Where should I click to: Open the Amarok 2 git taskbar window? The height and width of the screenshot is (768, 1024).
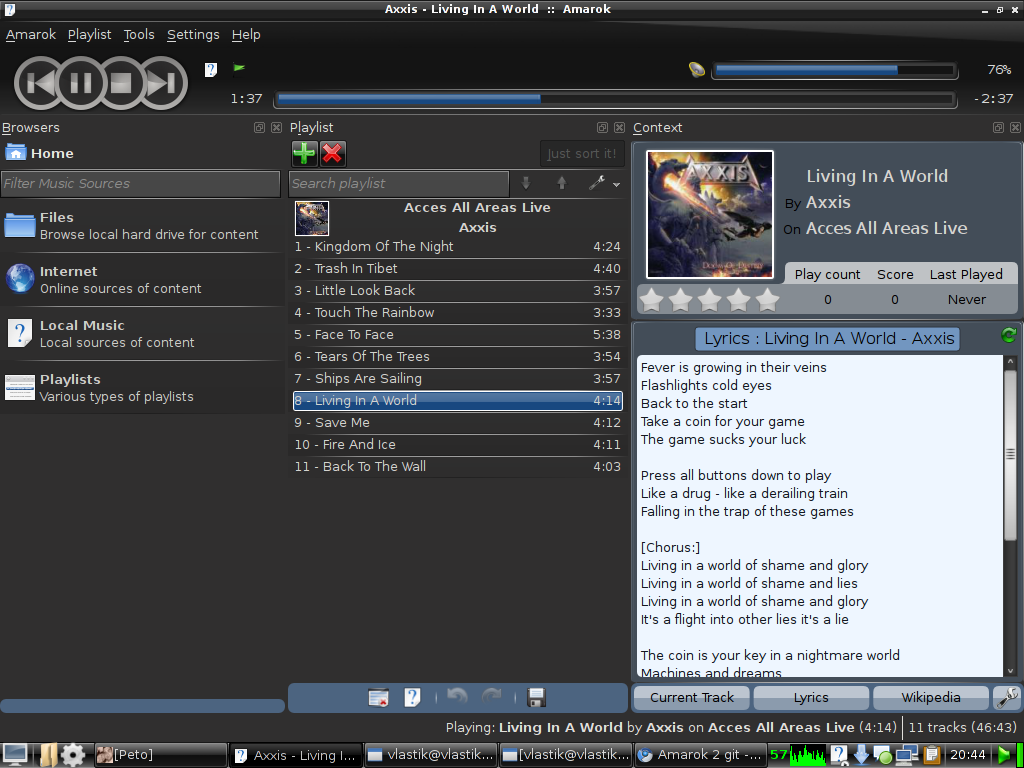point(701,755)
